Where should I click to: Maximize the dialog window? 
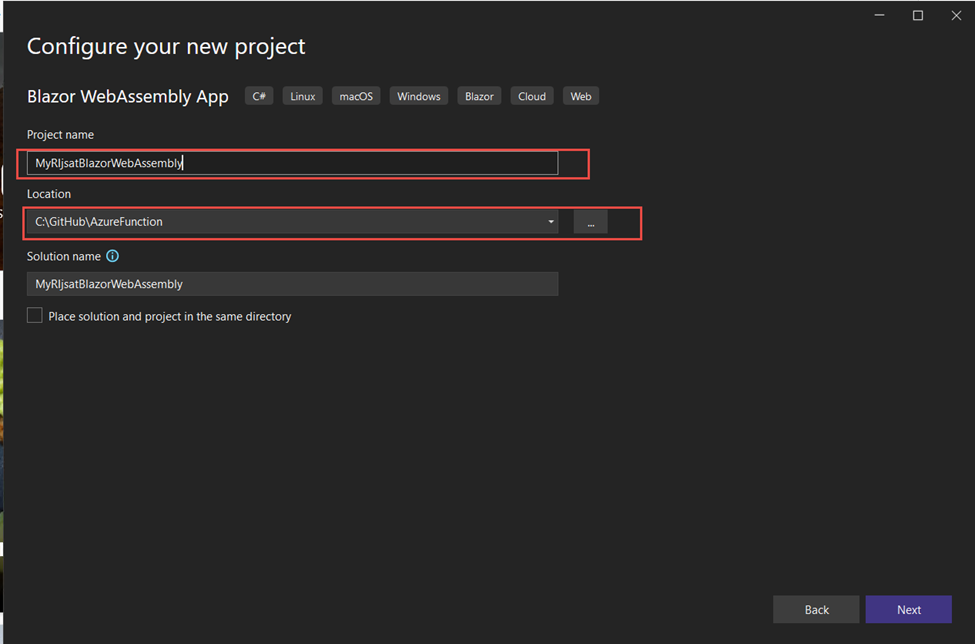coord(918,15)
